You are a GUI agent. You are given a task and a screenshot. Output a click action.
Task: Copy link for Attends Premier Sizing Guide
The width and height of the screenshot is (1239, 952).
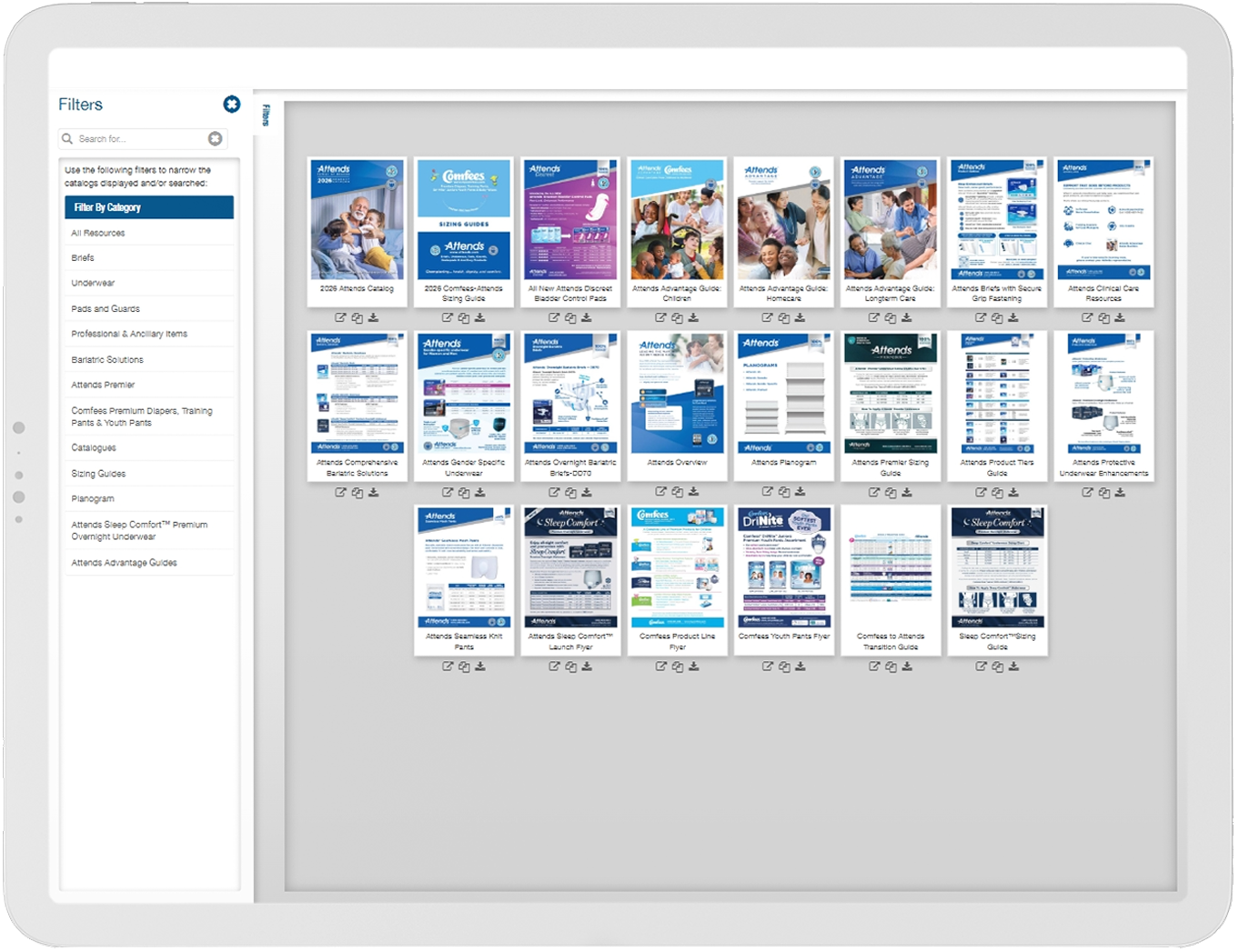coord(891,493)
